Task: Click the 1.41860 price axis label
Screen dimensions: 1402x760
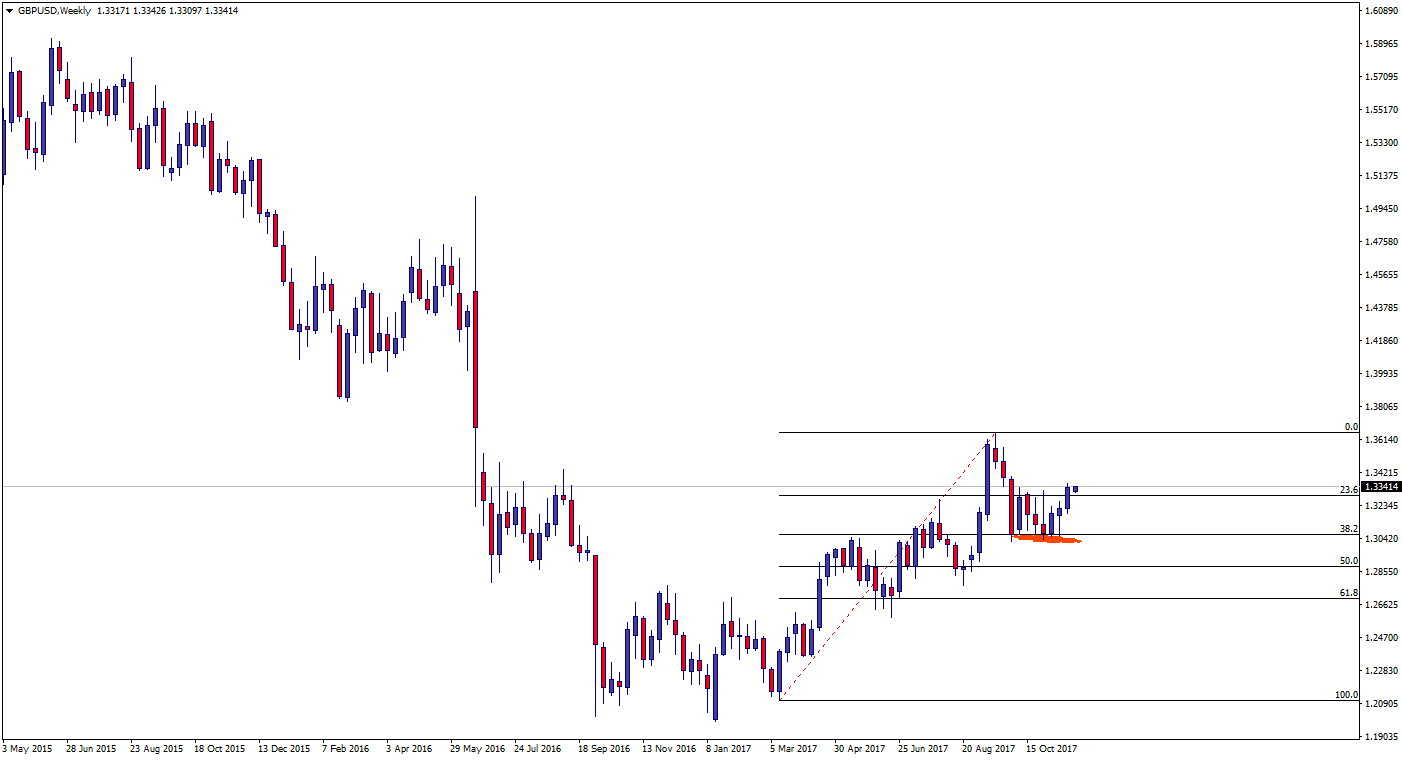Action: (1381, 341)
